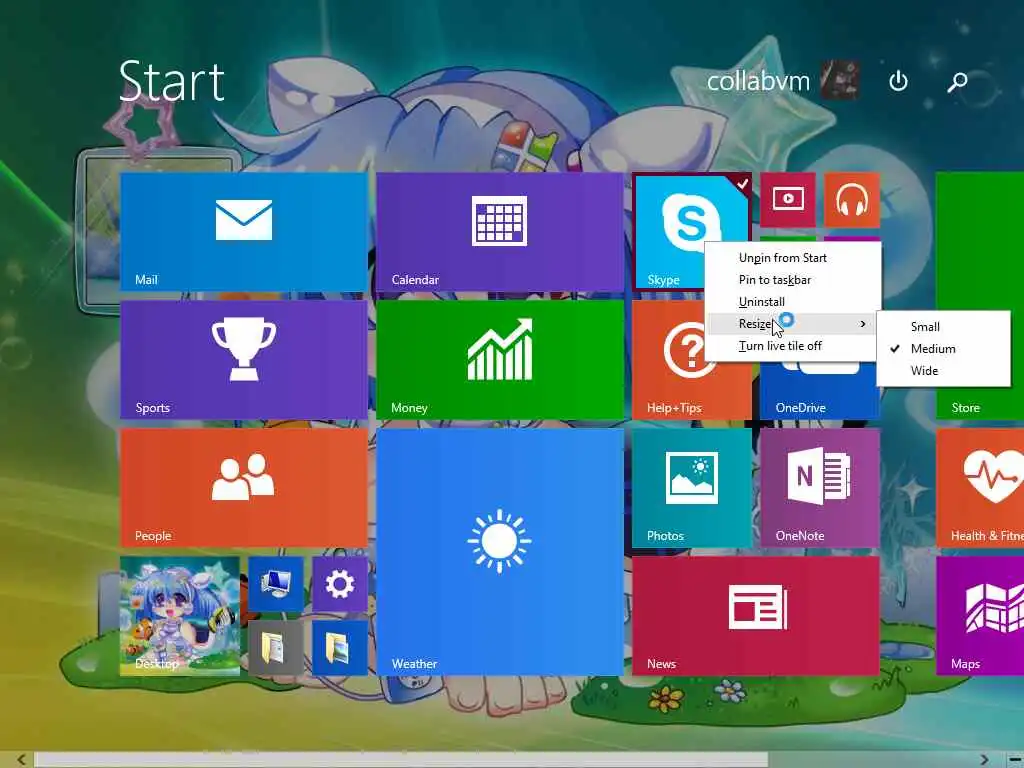
Task: Launch the OneNote tile
Action: [x=820, y=487]
